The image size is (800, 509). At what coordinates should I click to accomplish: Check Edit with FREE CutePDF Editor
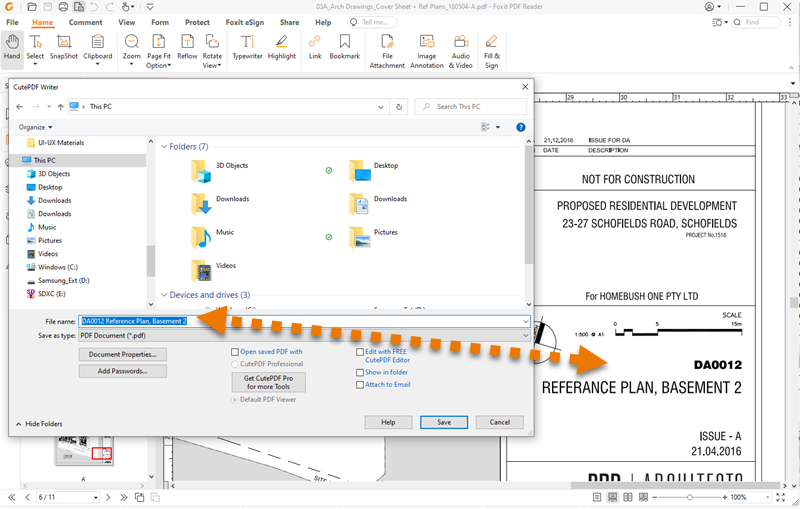(360, 351)
